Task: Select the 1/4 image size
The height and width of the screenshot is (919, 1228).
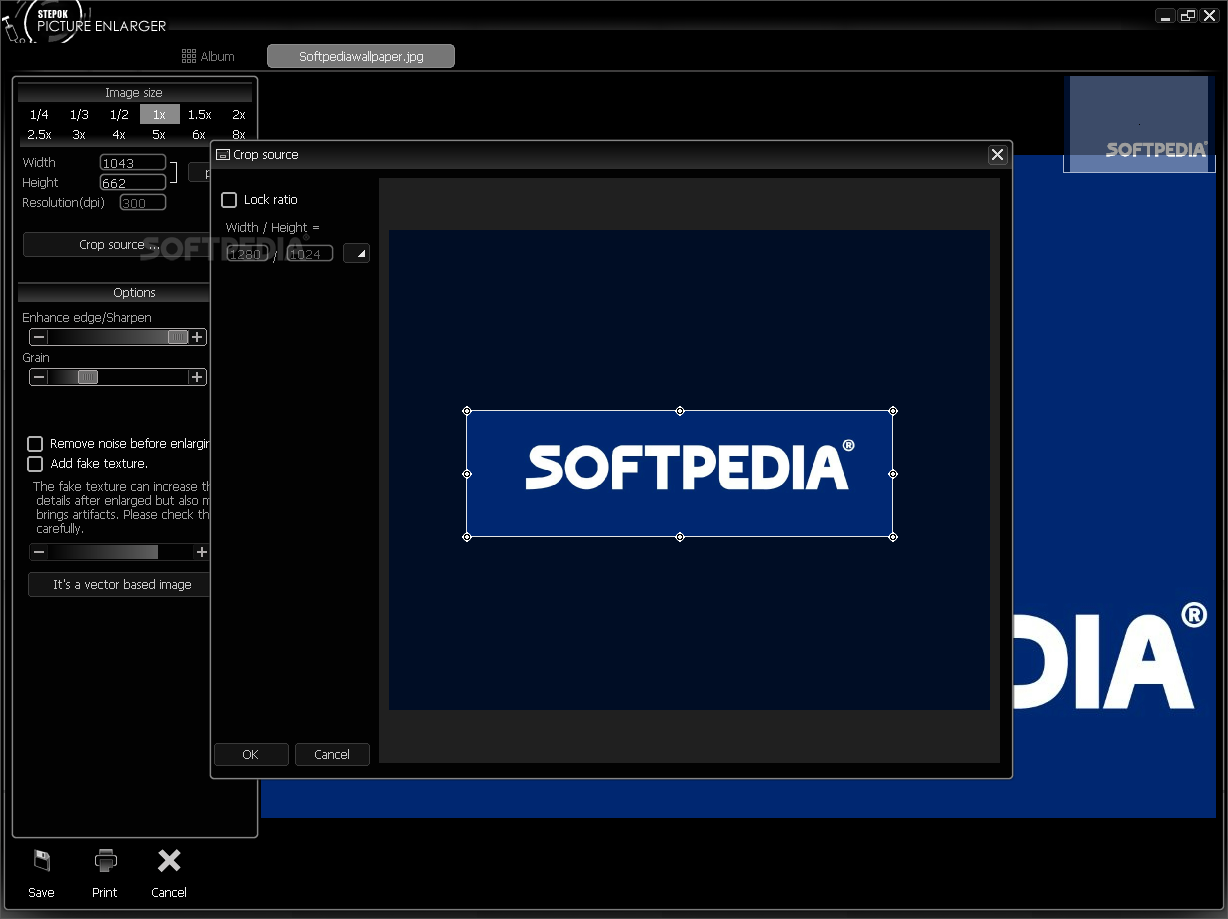Action: click(x=40, y=114)
